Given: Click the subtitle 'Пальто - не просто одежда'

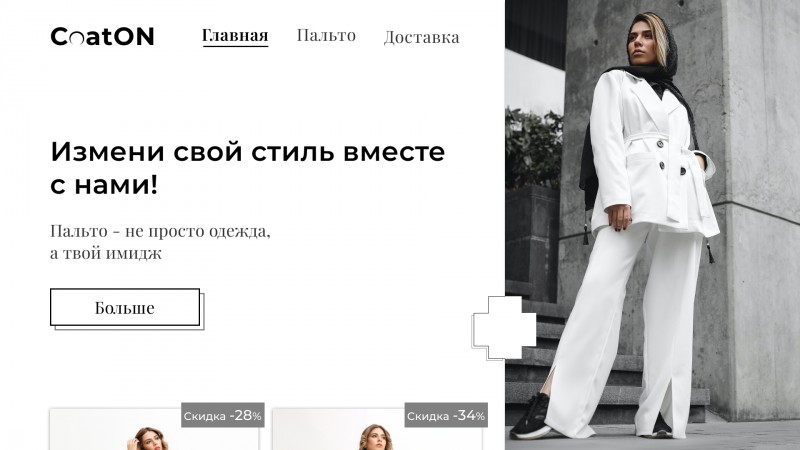Looking at the screenshot, I should (160, 231).
